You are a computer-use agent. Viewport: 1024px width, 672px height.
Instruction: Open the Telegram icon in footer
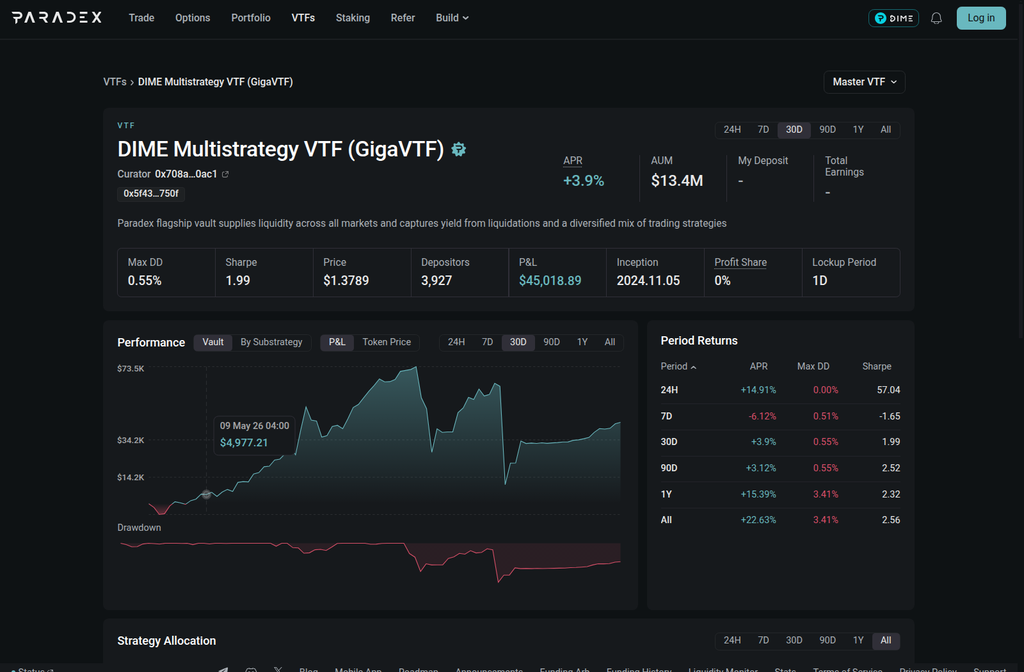(x=223, y=669)
